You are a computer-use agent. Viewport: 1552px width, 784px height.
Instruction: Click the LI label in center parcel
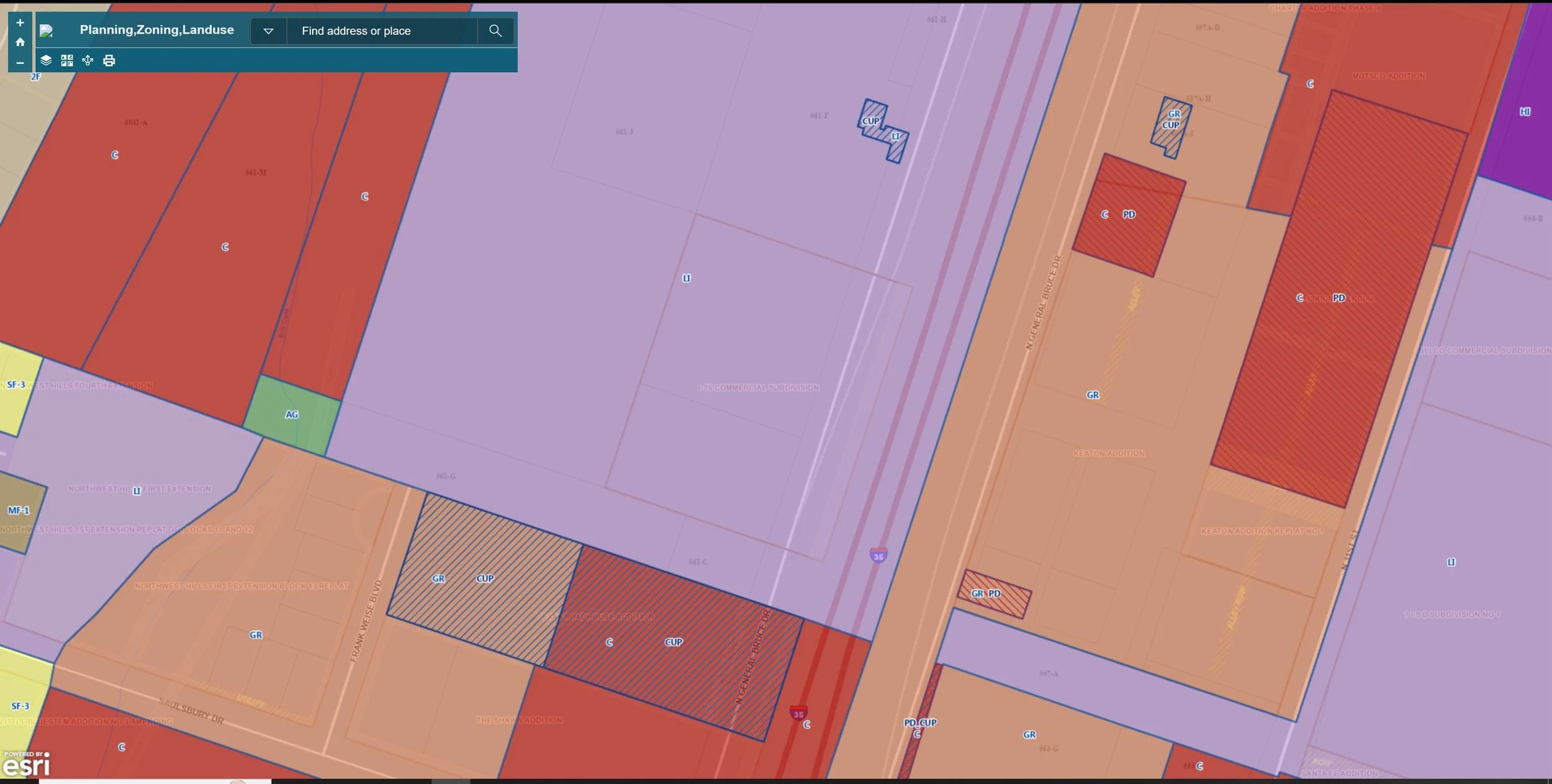pos(686,278)
